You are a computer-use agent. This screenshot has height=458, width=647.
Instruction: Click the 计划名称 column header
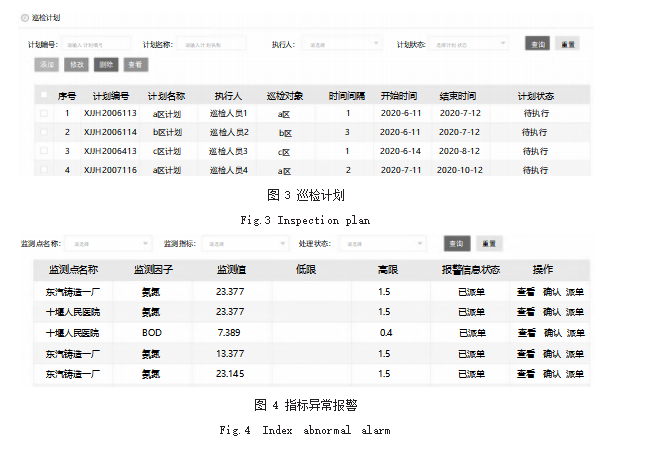pyautogui.click(x=167, y=96)
